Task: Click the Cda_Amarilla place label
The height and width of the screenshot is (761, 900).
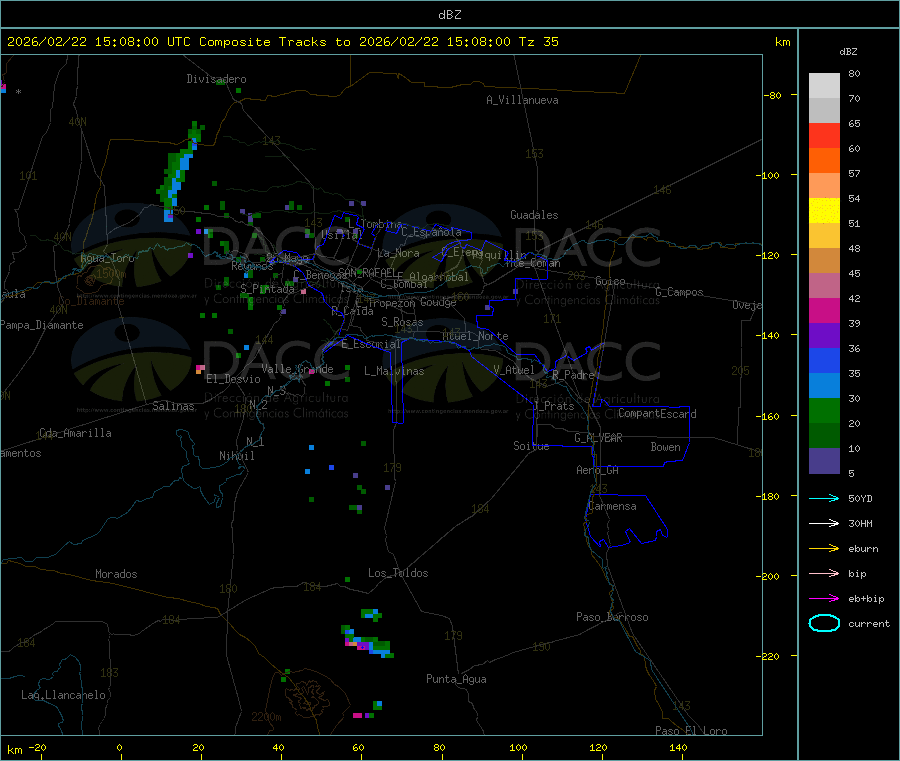Action: tap(75, 433)
